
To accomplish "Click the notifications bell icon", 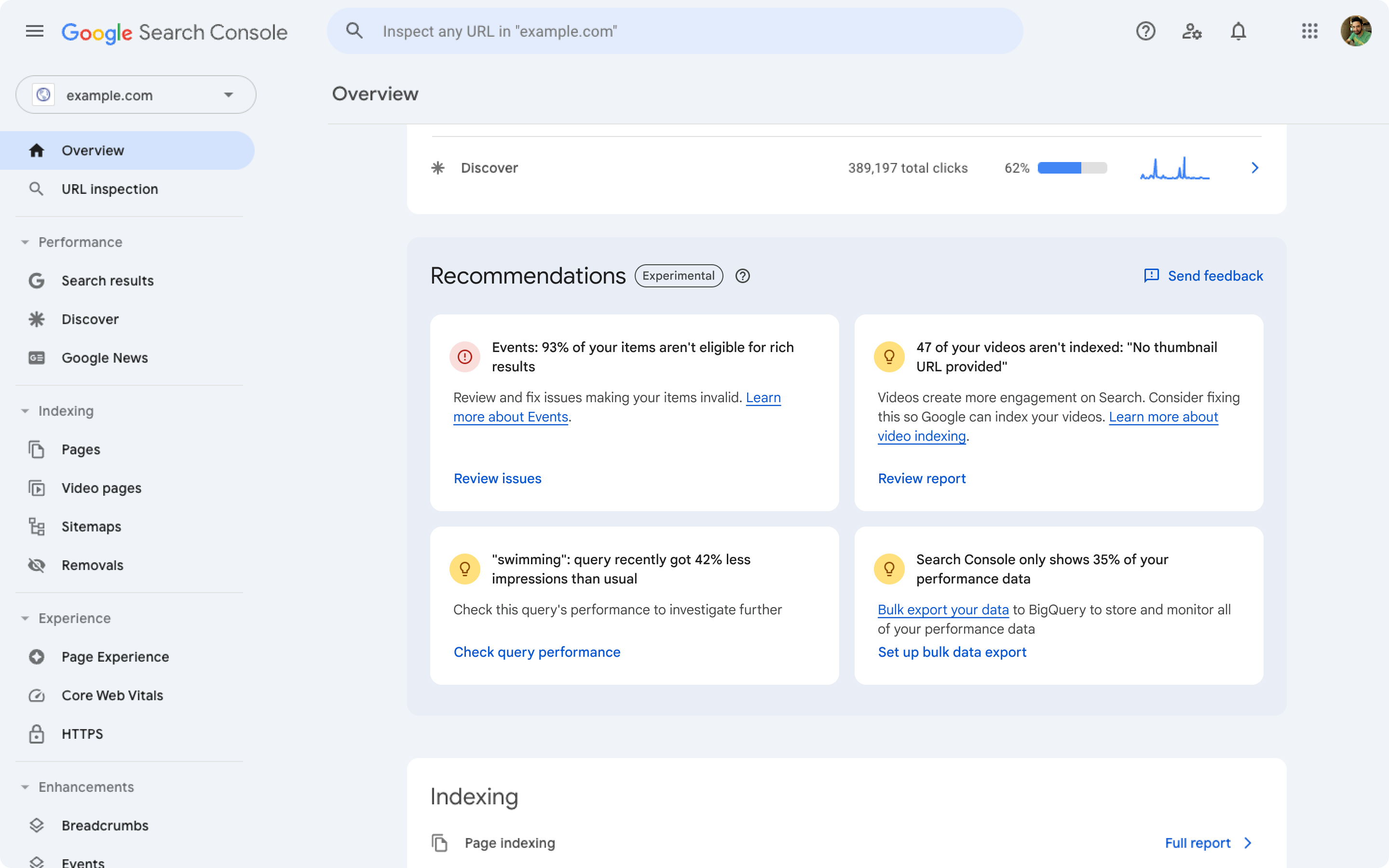I will pos(1237,30).
